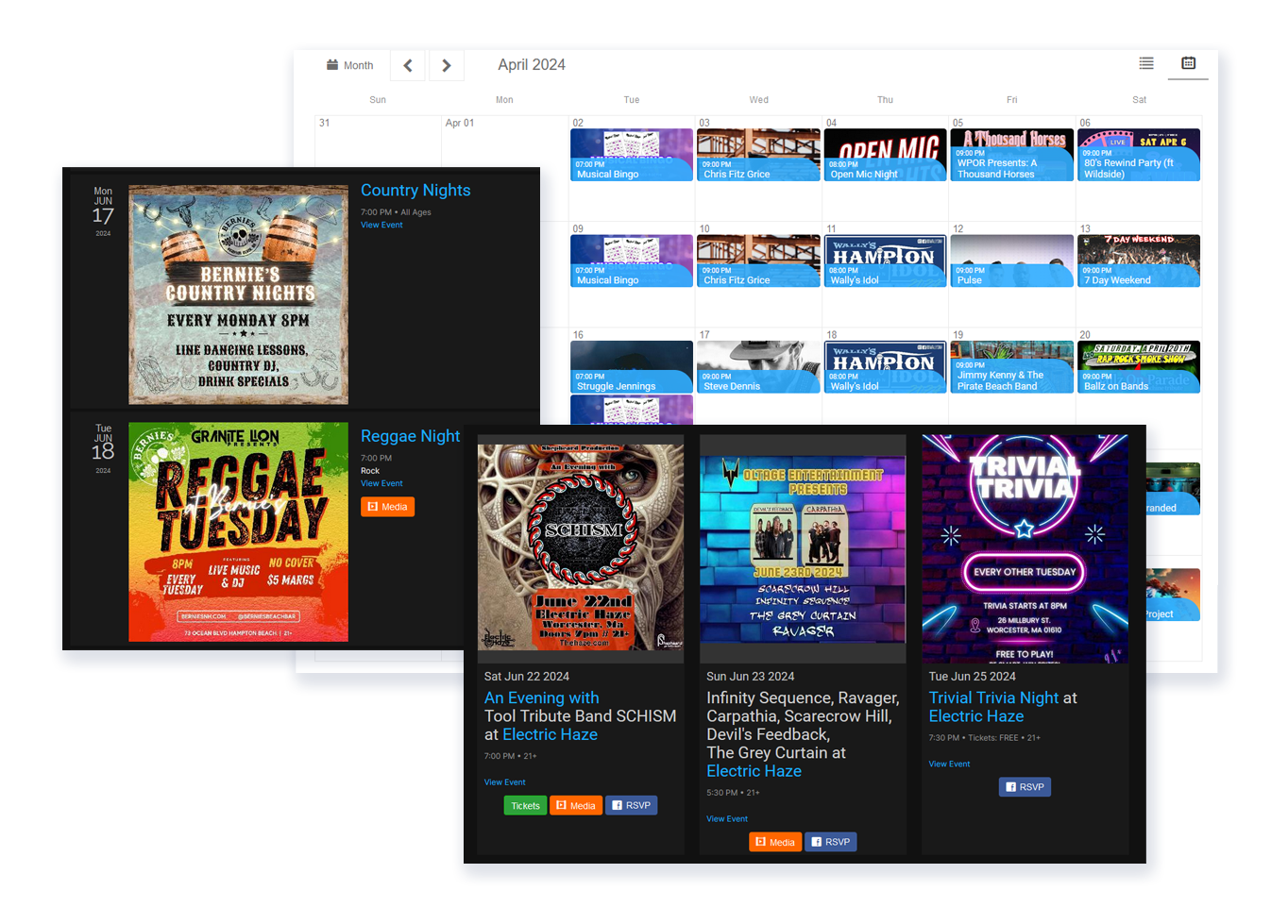The height and width of the screenshot is (924, 1288).
Task: Click View Event under Country Nights
Action: click(x=381, y=225)
